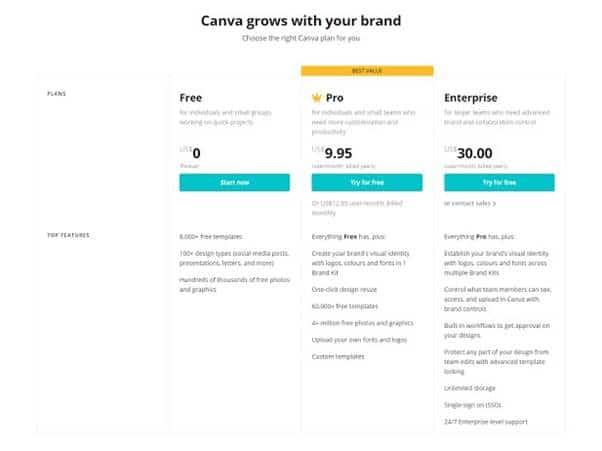
Task: Click the arrow after contact sales
Action: pyautogui.click(x=494, y=203)
